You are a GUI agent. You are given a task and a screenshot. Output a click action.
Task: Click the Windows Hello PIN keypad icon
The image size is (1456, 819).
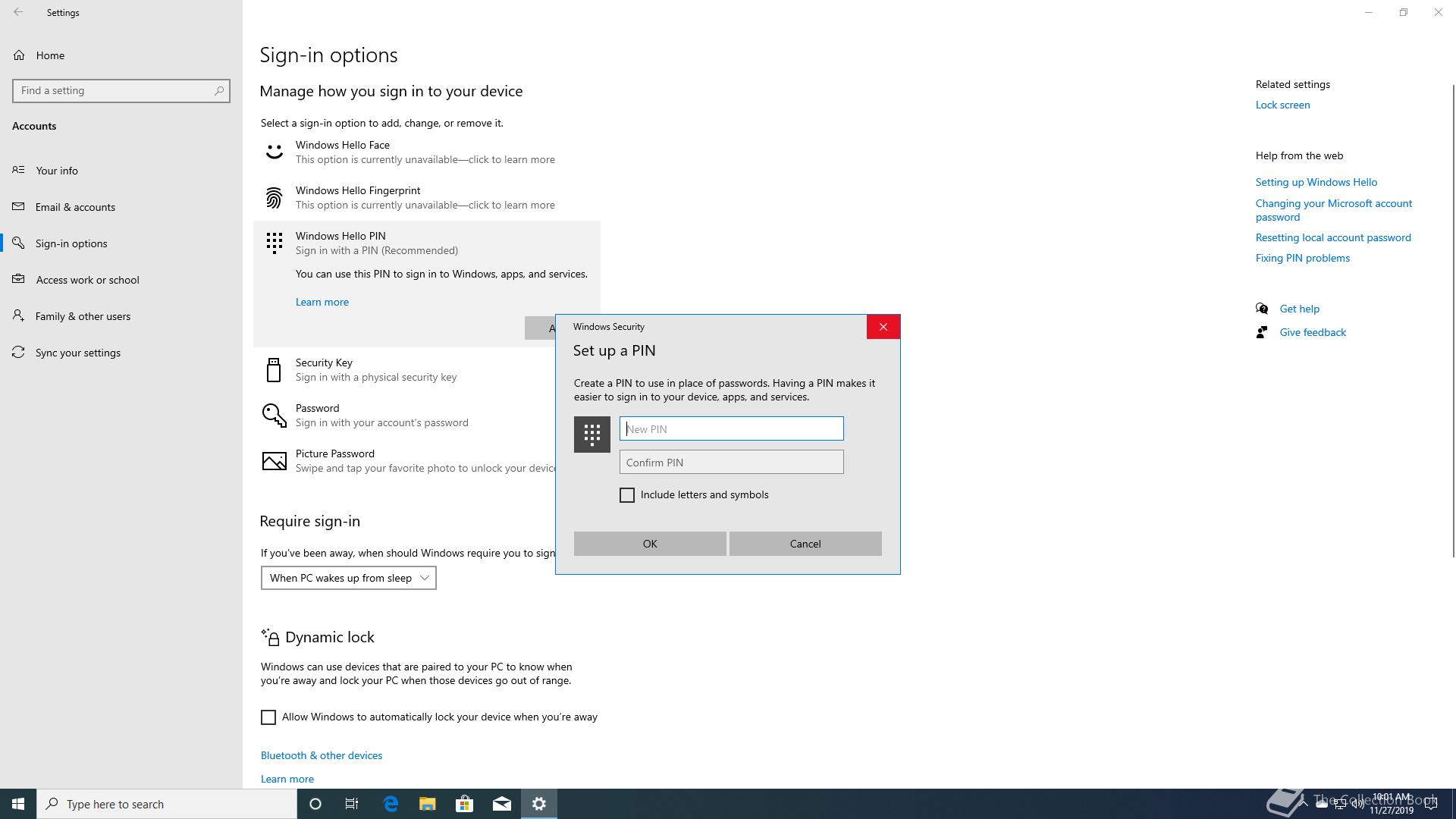click(x=274, y=243)
